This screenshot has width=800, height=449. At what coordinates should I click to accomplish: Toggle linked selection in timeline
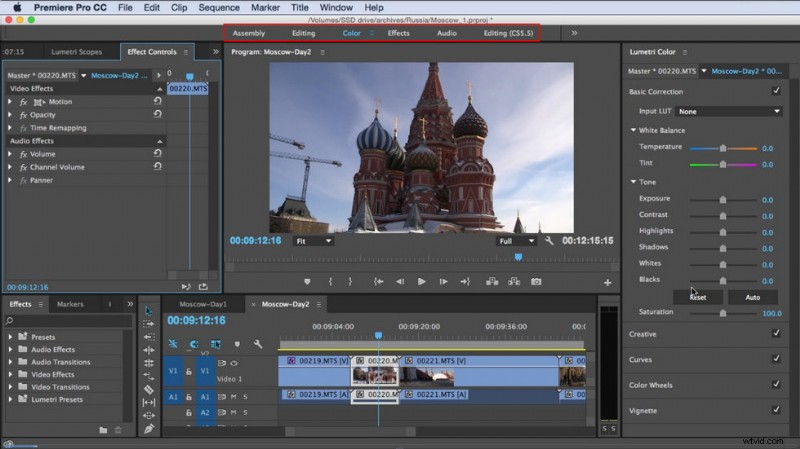[x=216, y=344]
